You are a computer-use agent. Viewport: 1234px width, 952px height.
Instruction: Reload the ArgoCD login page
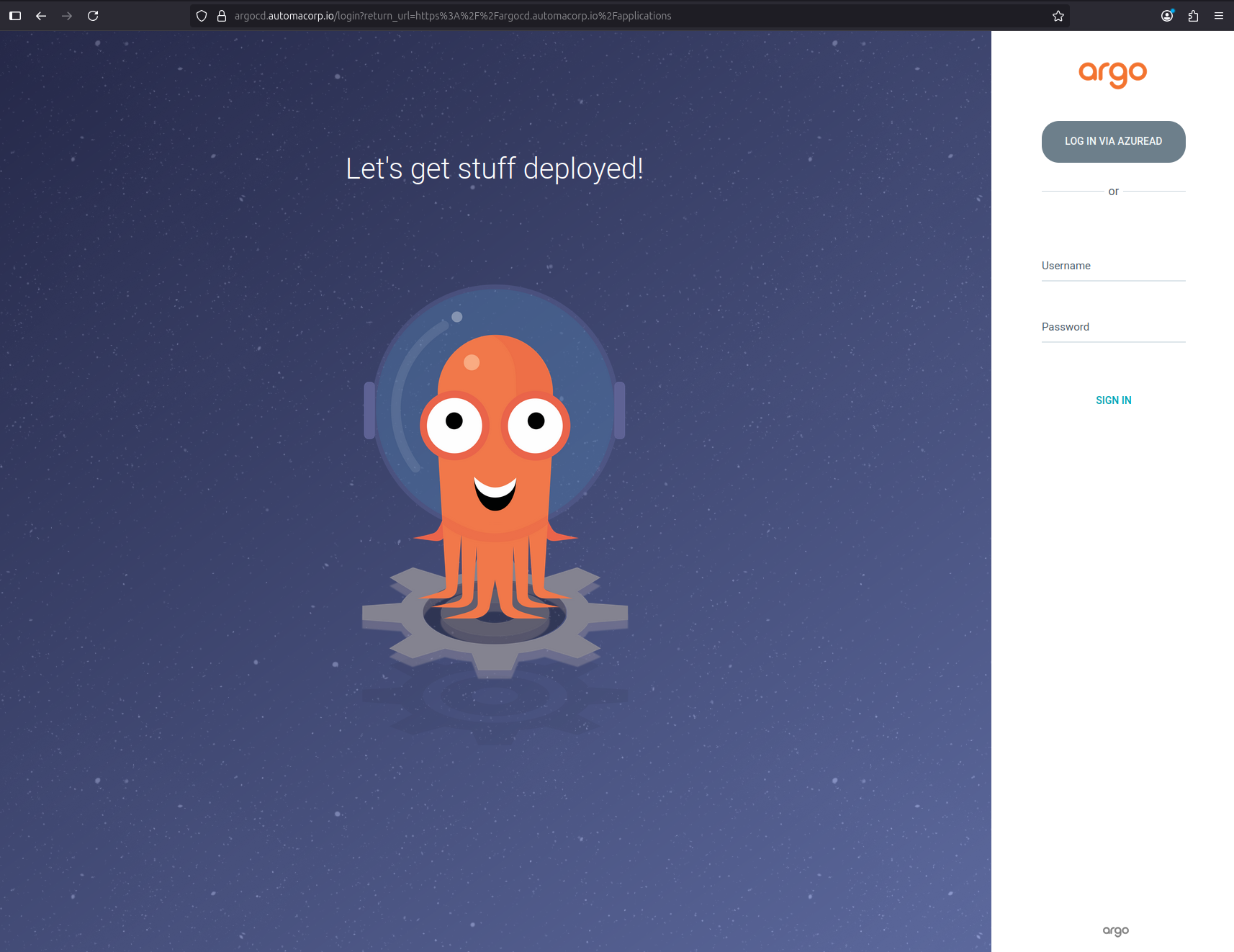pyautogui.click(x=93, y=16)
